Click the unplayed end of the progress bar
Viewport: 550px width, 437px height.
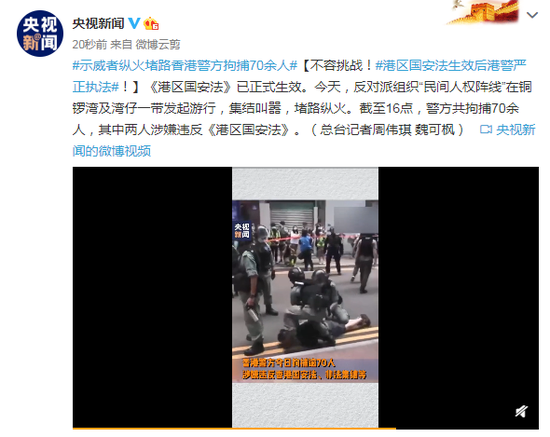pos(467,428)
